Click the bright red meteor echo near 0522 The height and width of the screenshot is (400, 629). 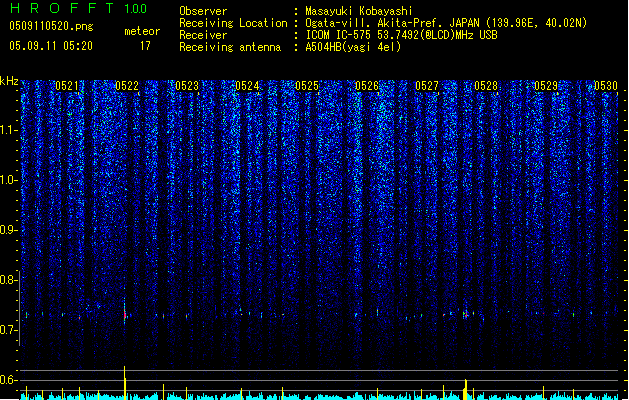[x=125, y=314]
